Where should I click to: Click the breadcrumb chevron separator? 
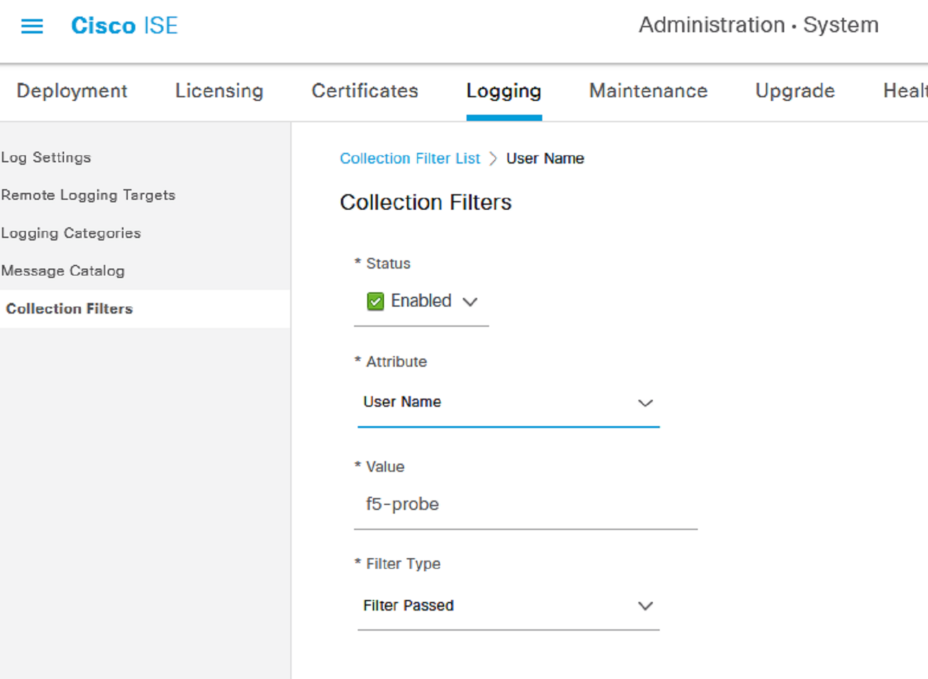coord(493,159)
